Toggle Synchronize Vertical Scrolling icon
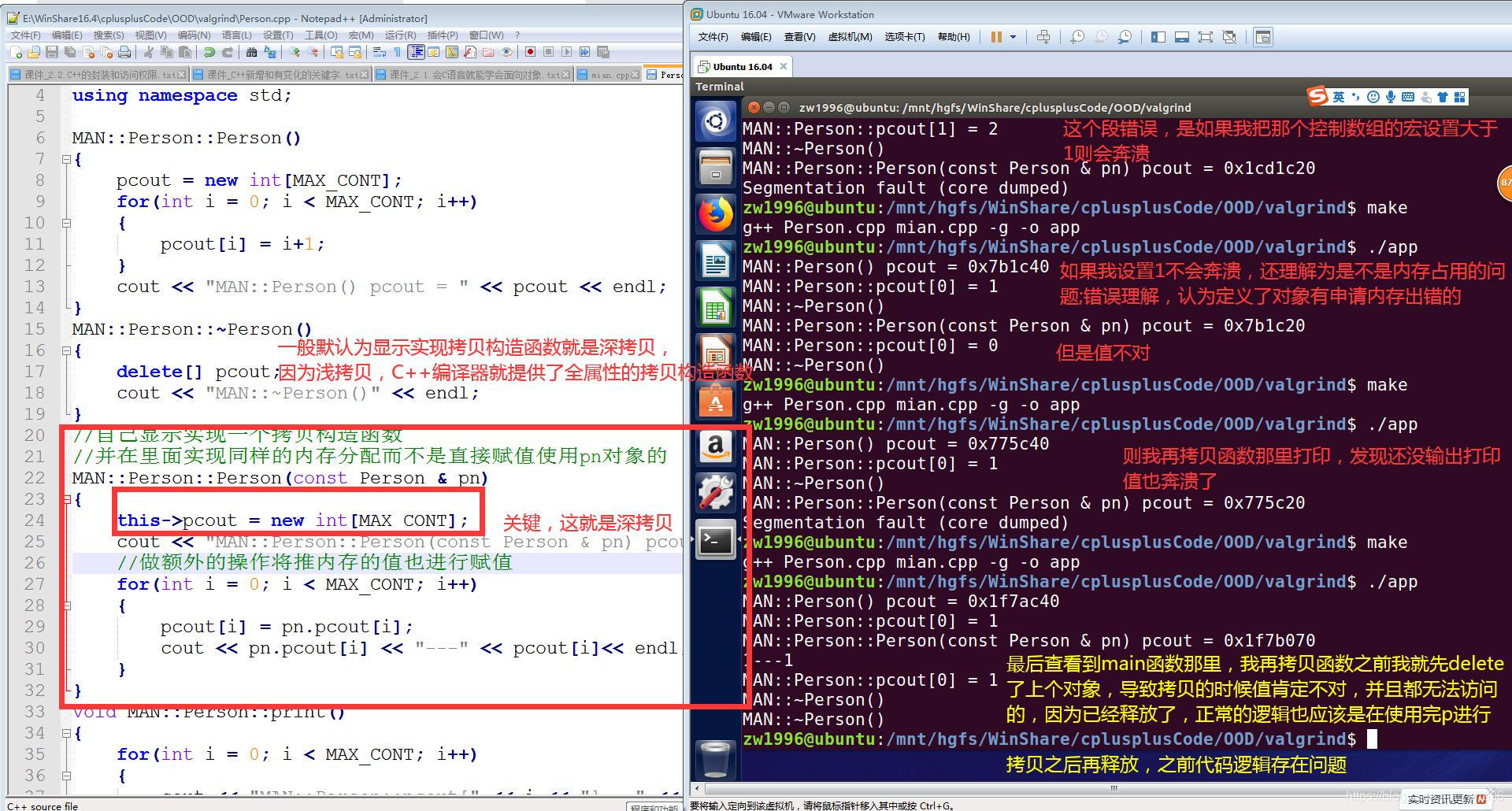Image resolution: width=1512 pixels, height=811 pixels. point(336,52)
